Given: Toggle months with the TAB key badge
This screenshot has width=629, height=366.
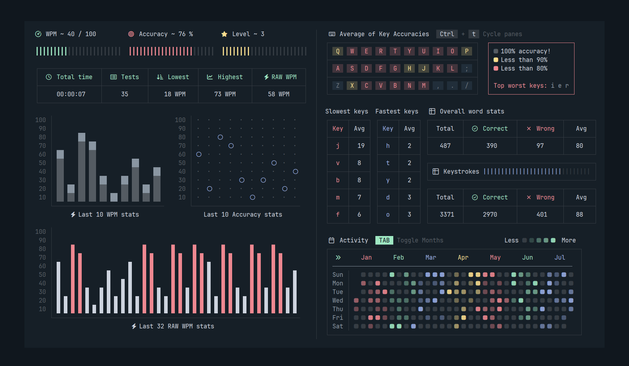Looking at the screenshot, I should tap(384, 240).
